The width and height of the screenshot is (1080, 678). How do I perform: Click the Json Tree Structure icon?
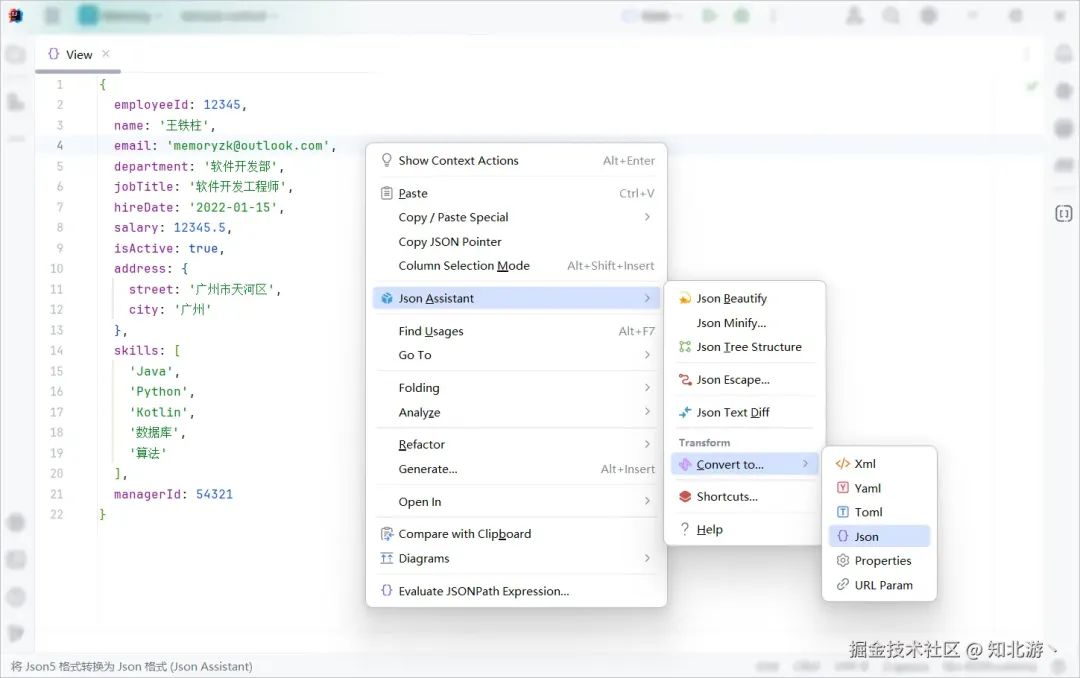685,347
